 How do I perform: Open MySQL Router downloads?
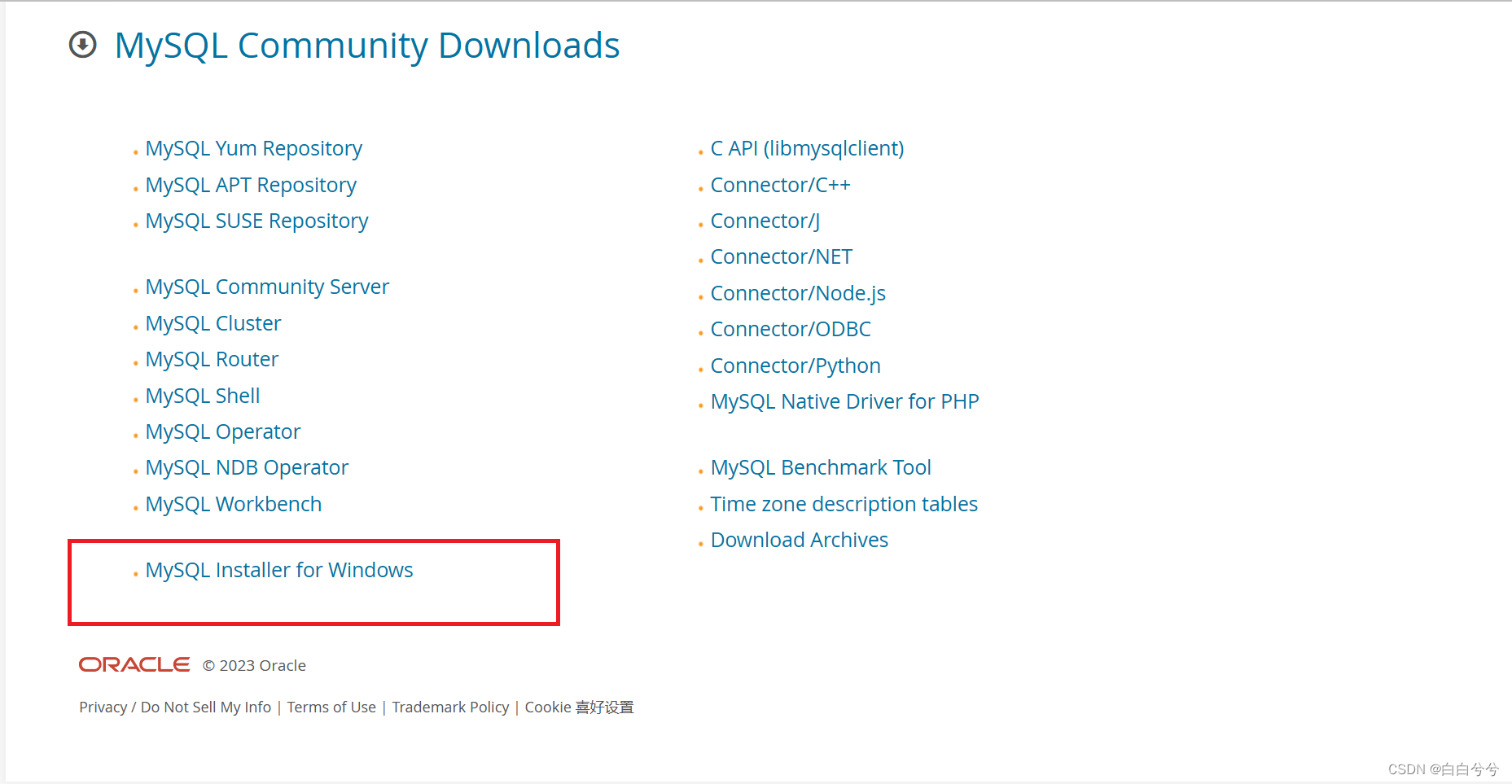[x=211, y=359]
